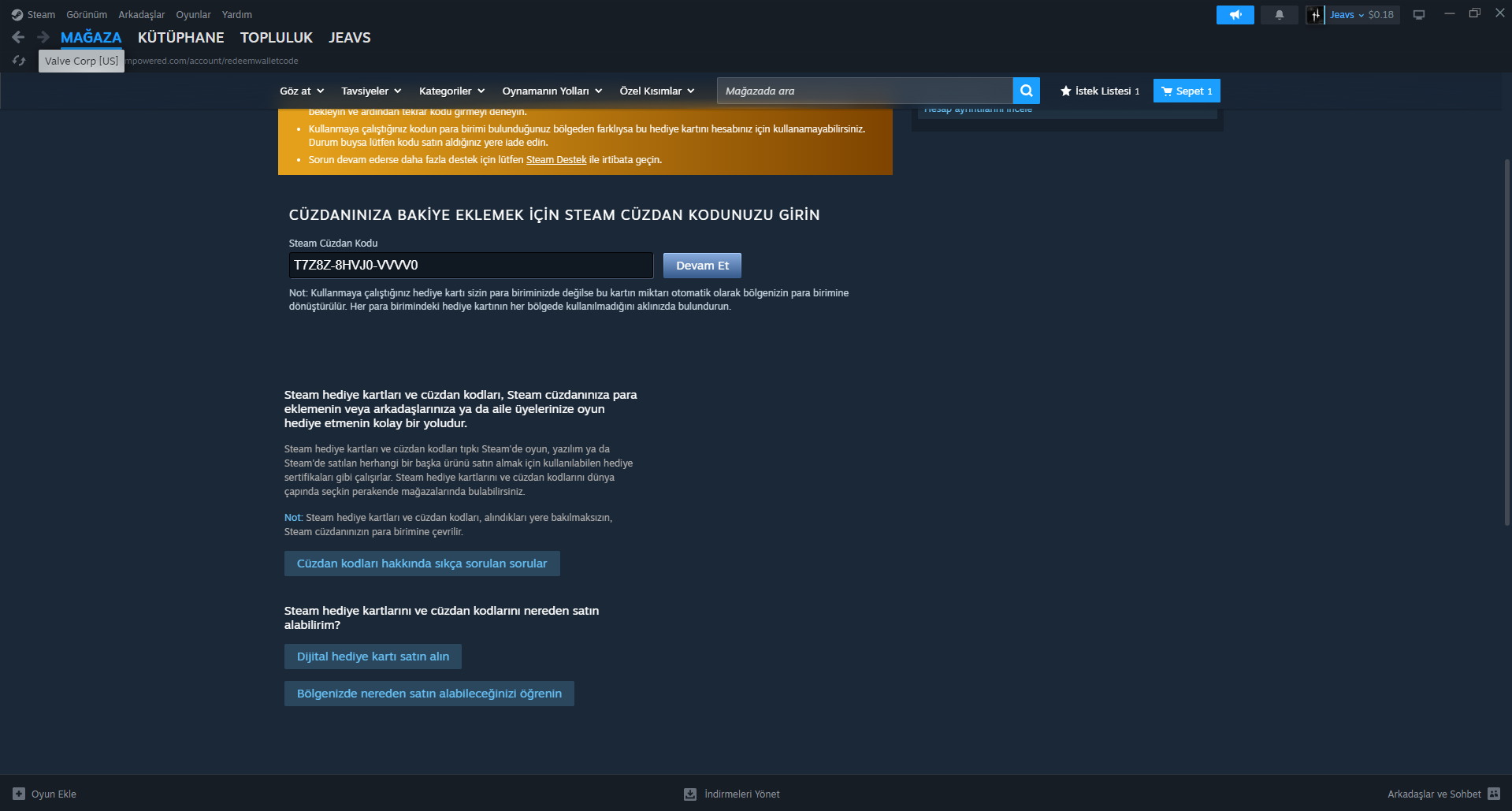Click the Valve Corp [US] certificate badge
This screenshot has height=811, width=1512.
pos(81,61)
